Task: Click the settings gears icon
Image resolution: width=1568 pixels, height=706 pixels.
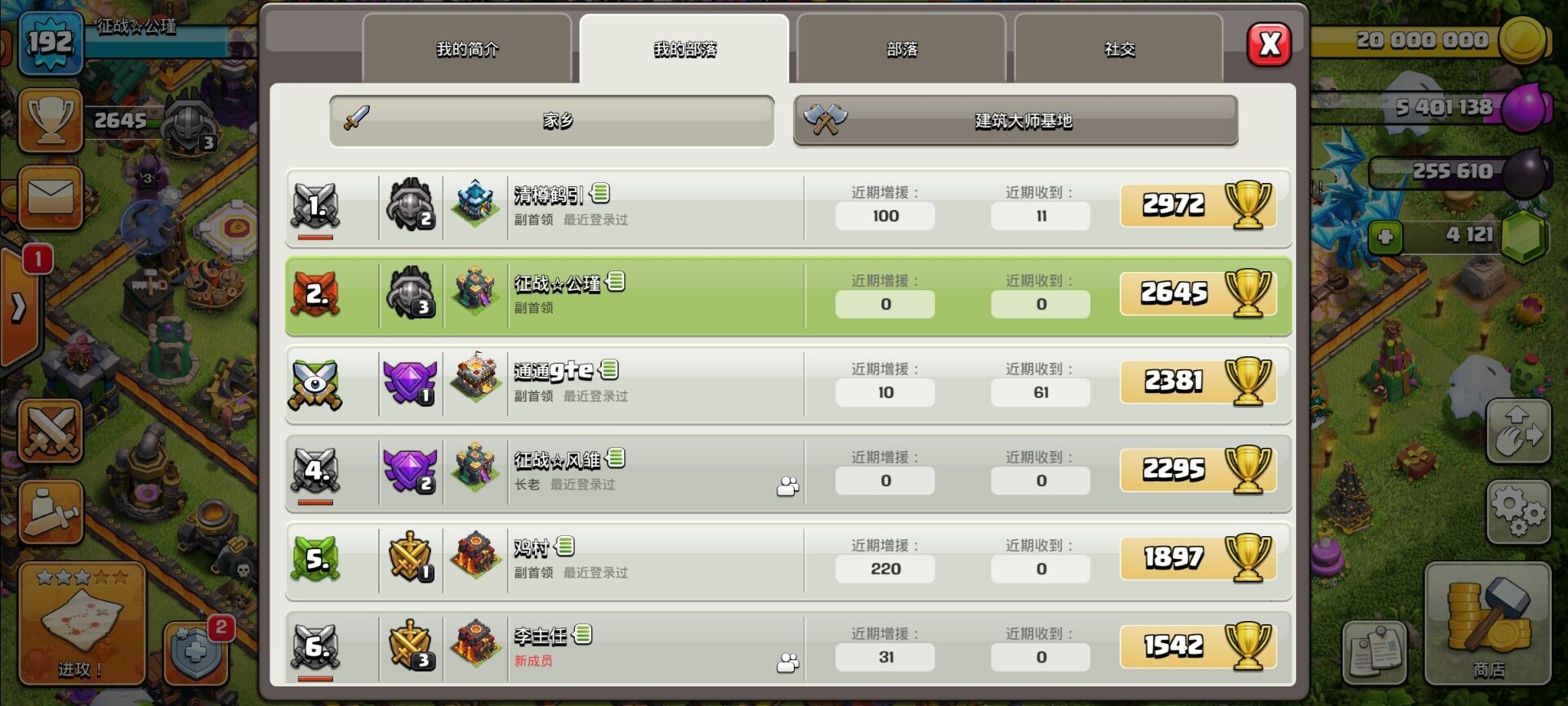Action: 1518,512
